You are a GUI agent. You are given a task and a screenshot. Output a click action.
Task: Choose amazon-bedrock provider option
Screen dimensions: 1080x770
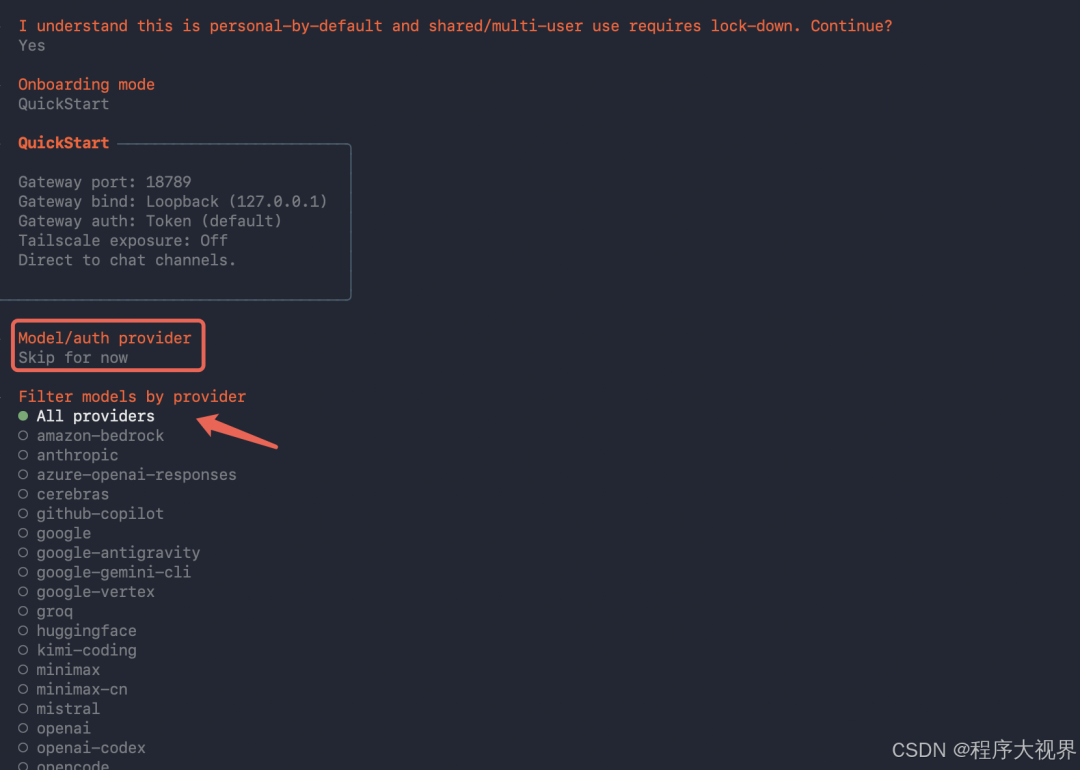[100, 436]
